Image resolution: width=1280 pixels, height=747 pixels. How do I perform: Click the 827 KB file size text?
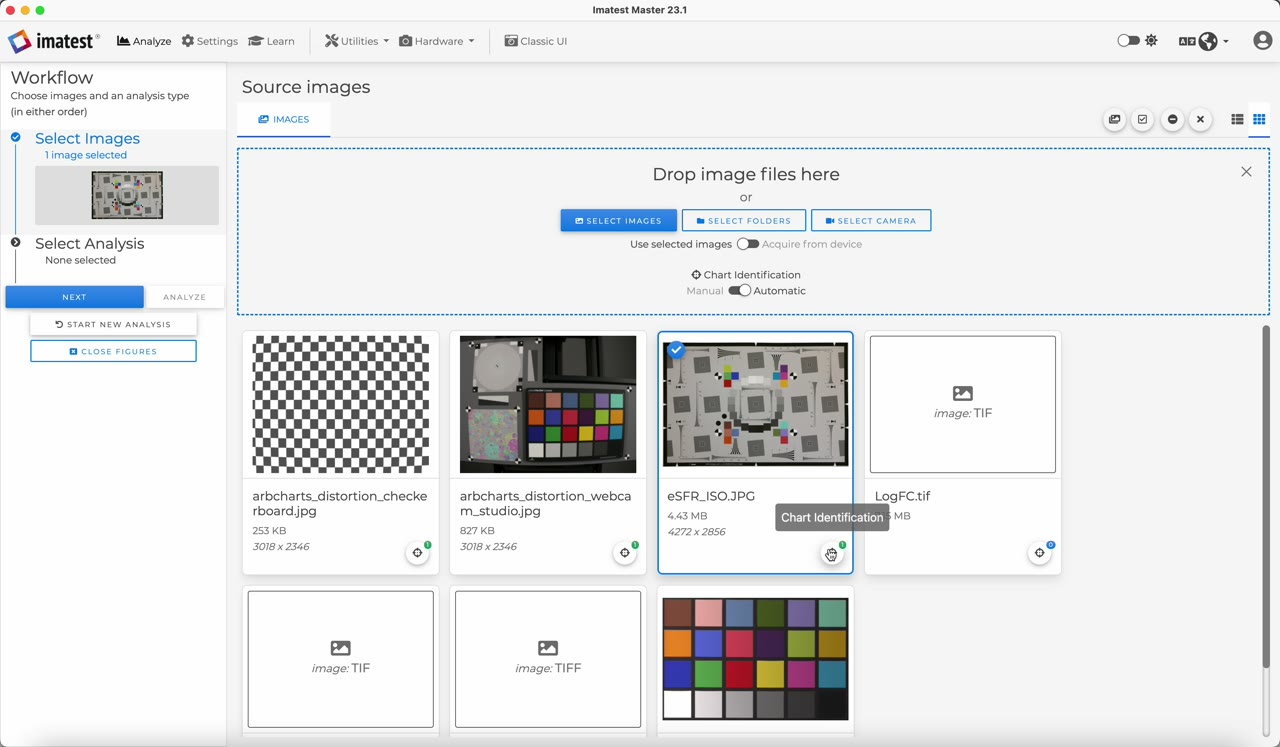click(x=477, y=531)
